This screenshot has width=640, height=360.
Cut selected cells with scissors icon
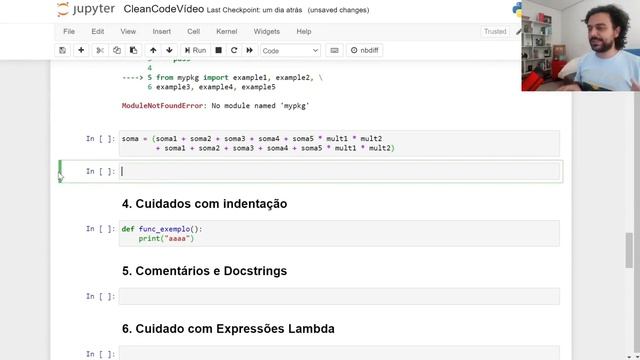pos(100,50)
